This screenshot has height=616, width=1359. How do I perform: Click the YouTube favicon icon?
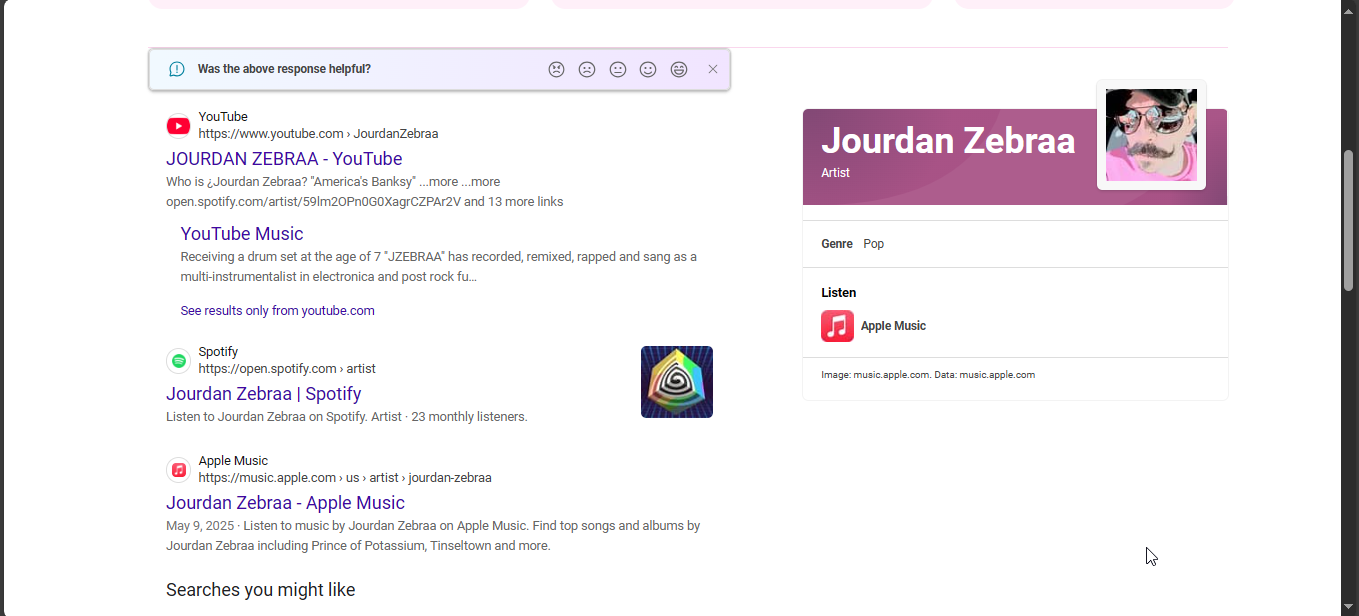point(178,126)
